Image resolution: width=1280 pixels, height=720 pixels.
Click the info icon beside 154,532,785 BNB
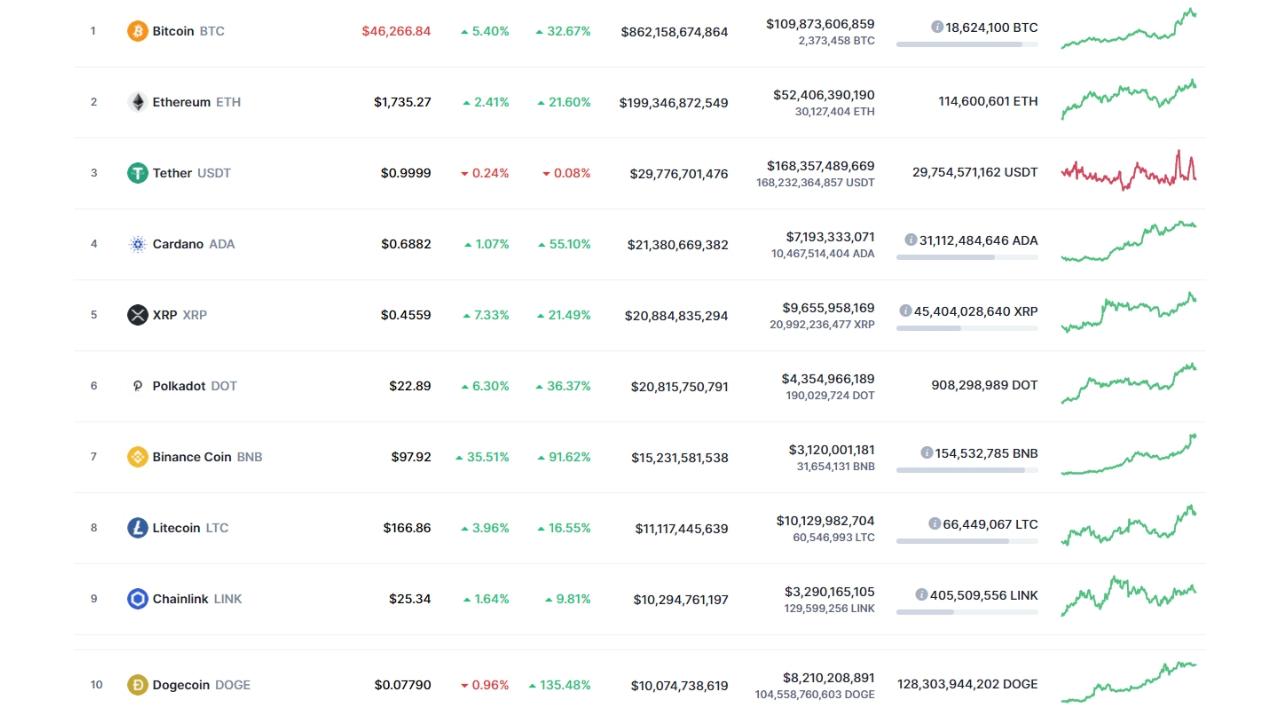tap(927, 453)
